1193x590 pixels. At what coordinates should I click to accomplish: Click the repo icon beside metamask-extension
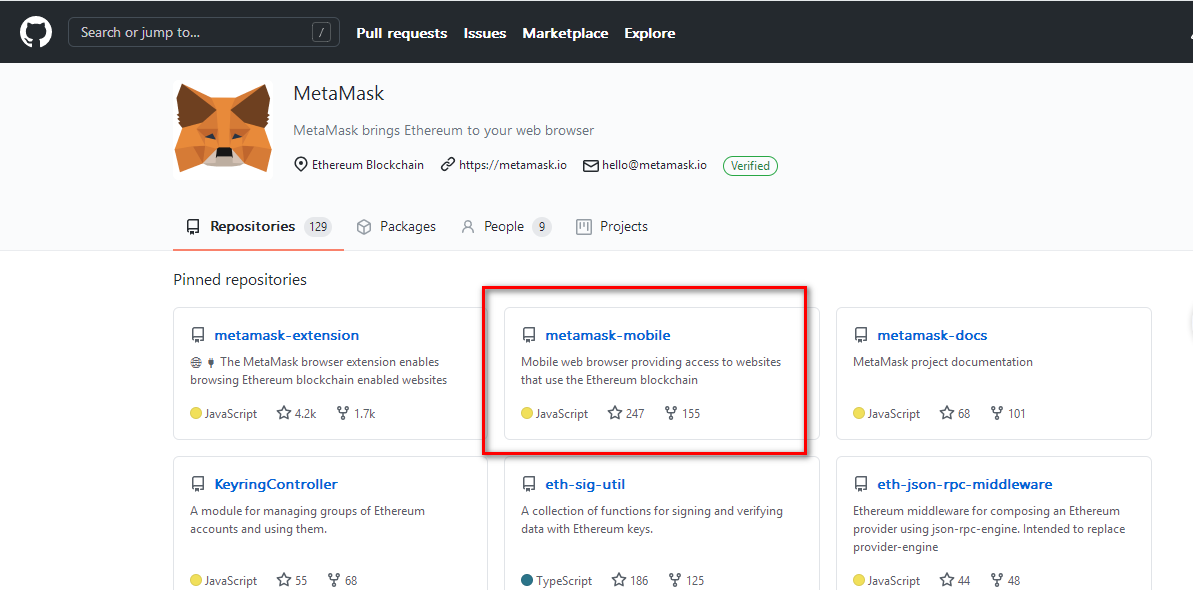point(198,335)
